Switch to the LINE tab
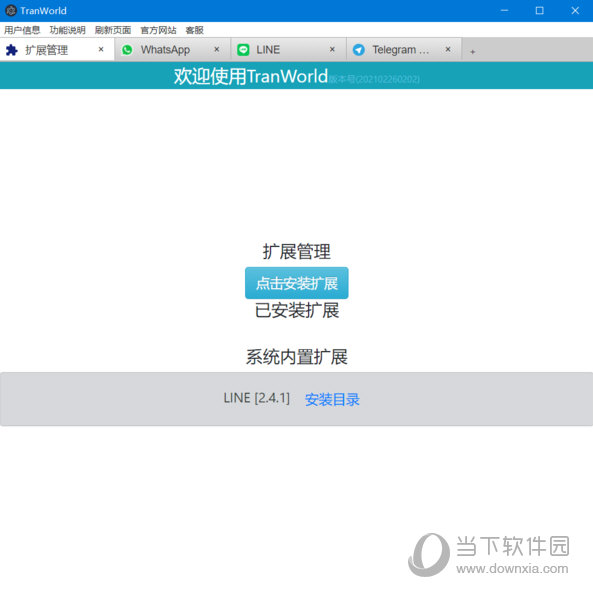593x598 pixels. click(289, 50)
